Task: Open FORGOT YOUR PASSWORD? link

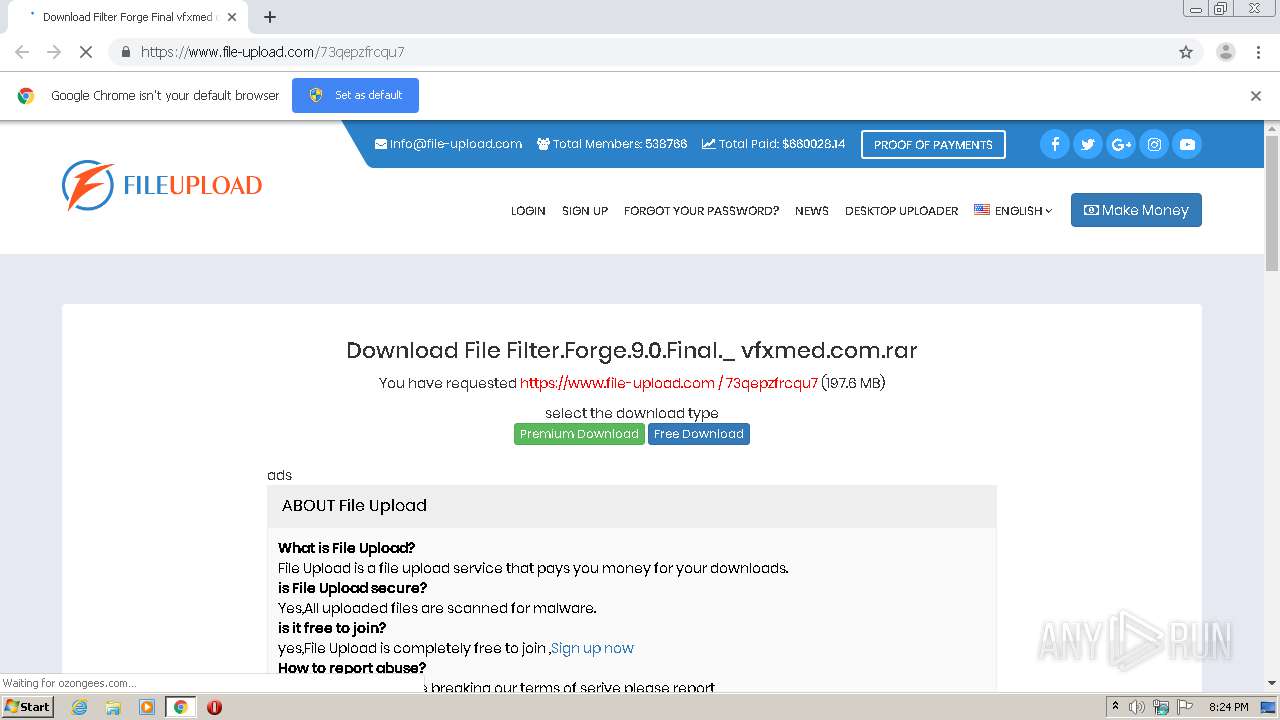Action: pyautogui.click(x=701, y=211)
